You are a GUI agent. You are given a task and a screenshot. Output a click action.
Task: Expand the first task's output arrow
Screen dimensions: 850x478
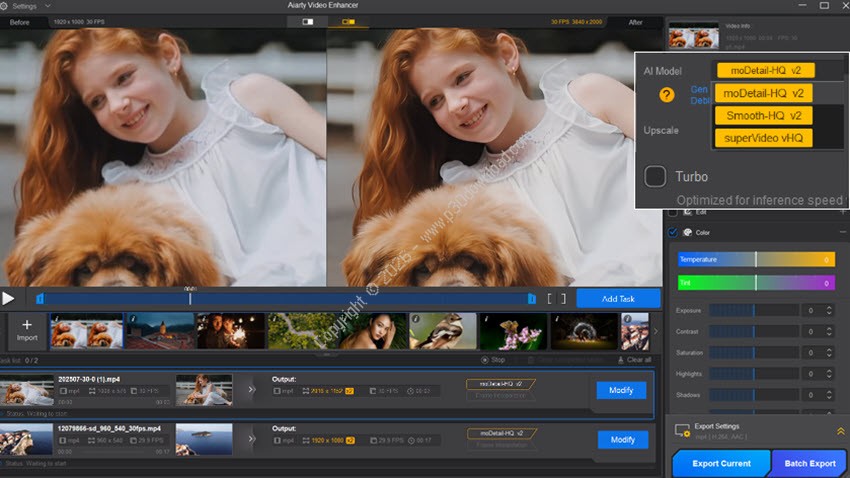(251, 390)
